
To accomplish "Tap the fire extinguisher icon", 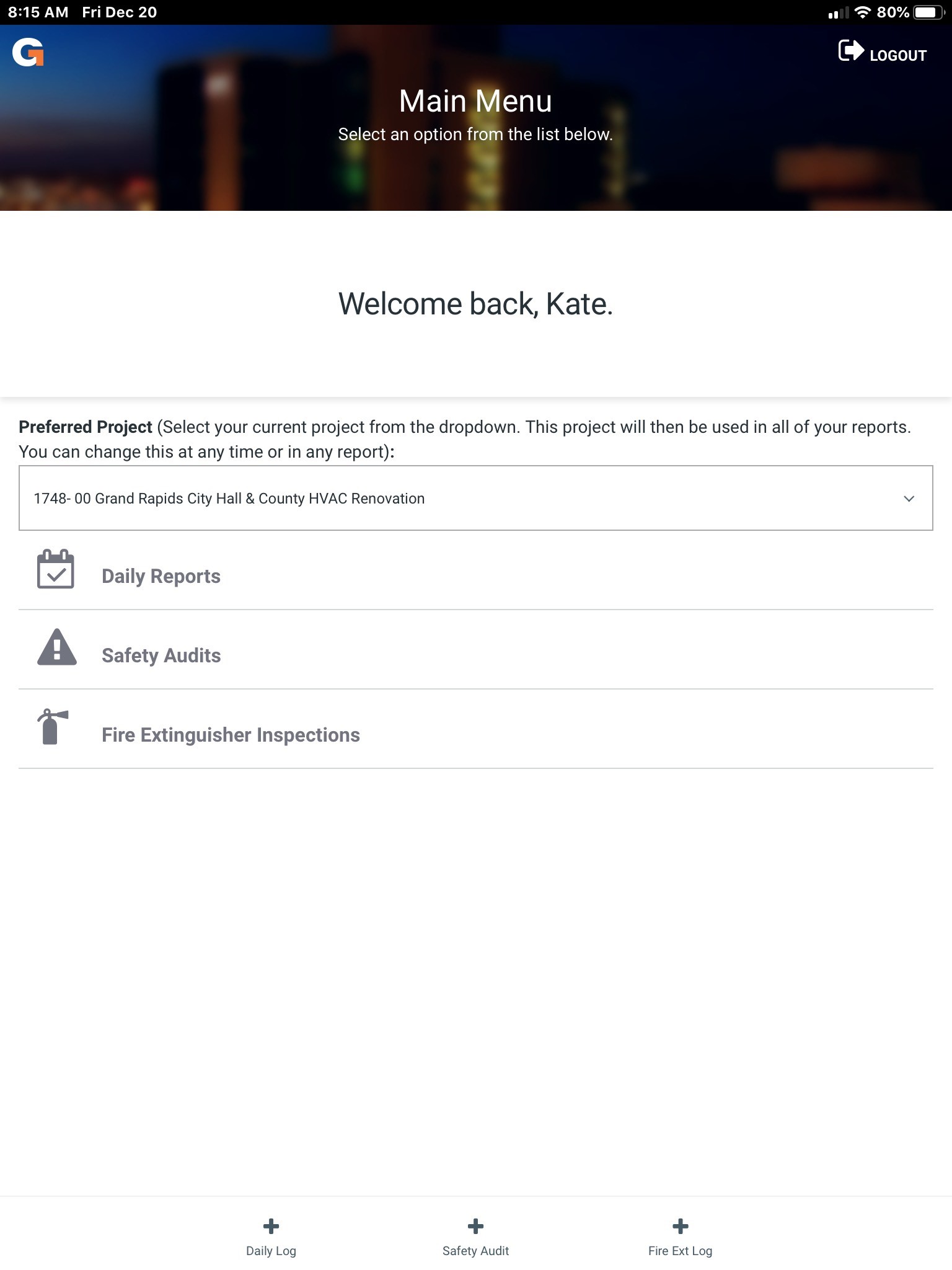I will click(x=52, y=726).
